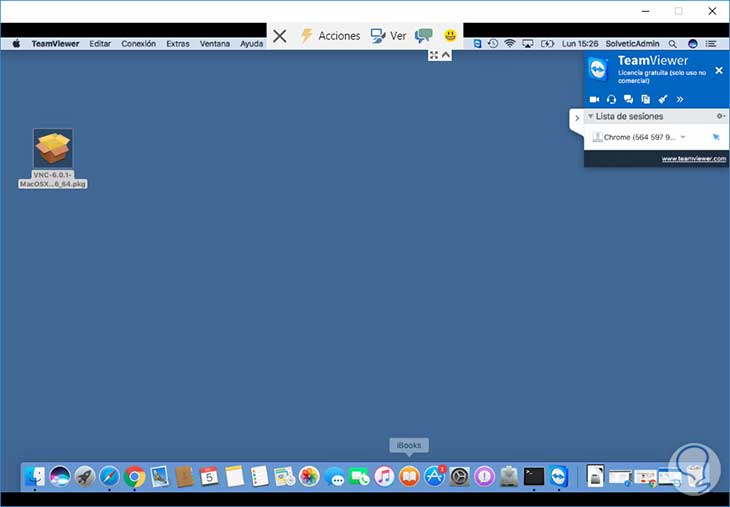This screenshot has width=730, height=507.
Task: Close the TeamViewer side panel
Action: [719, 70]
